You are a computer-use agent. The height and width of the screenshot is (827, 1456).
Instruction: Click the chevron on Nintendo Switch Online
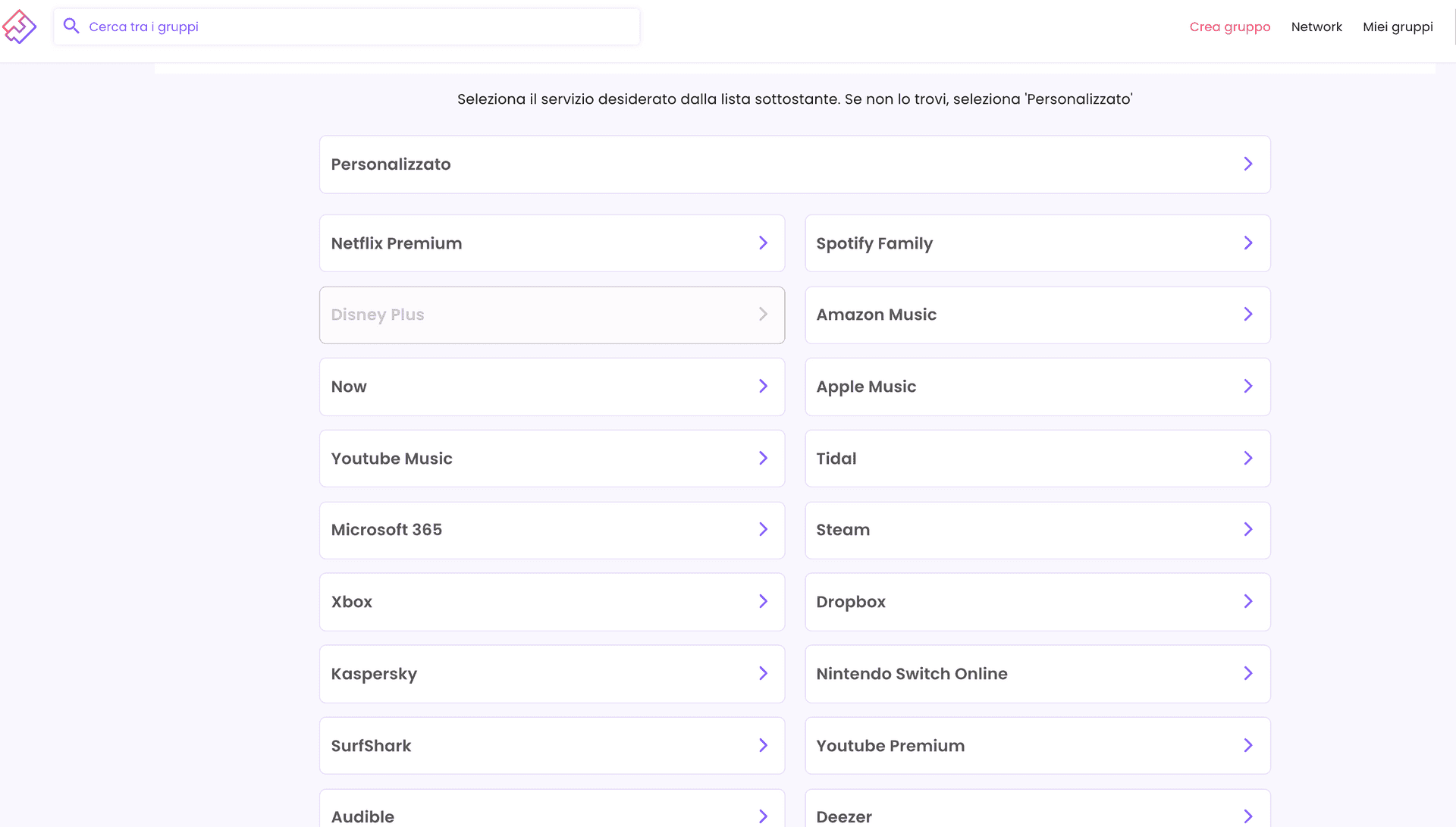[1248, 673]
